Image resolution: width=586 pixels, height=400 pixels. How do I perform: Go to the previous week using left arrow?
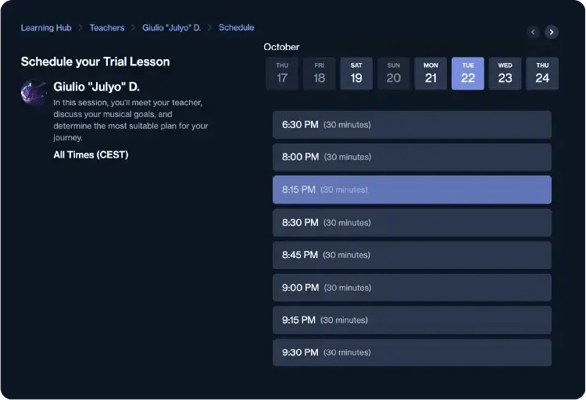pos(533,32)
